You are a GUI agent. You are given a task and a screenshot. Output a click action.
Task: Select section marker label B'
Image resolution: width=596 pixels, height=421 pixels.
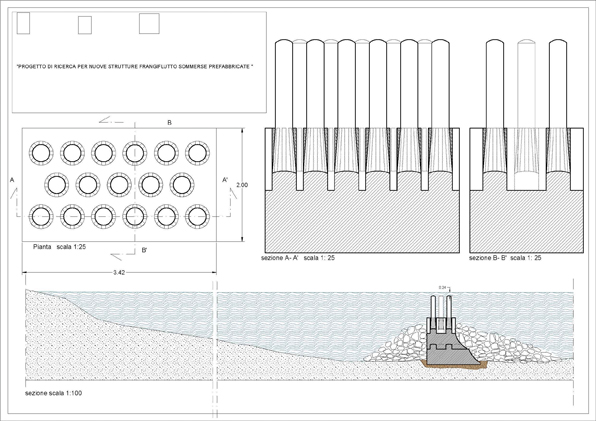(144, 250)
